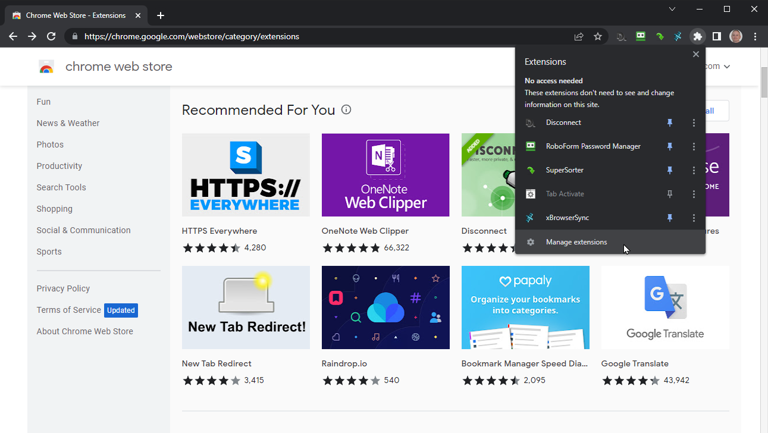
Task: Open the Privacy Policy link
Action: [x=63, y=289]
